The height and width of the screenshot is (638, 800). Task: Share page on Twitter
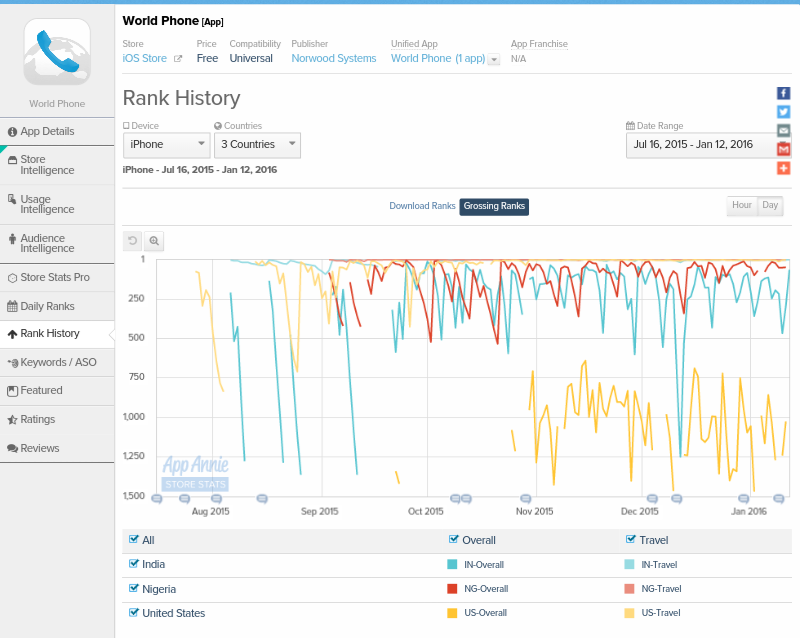[783, 112]
